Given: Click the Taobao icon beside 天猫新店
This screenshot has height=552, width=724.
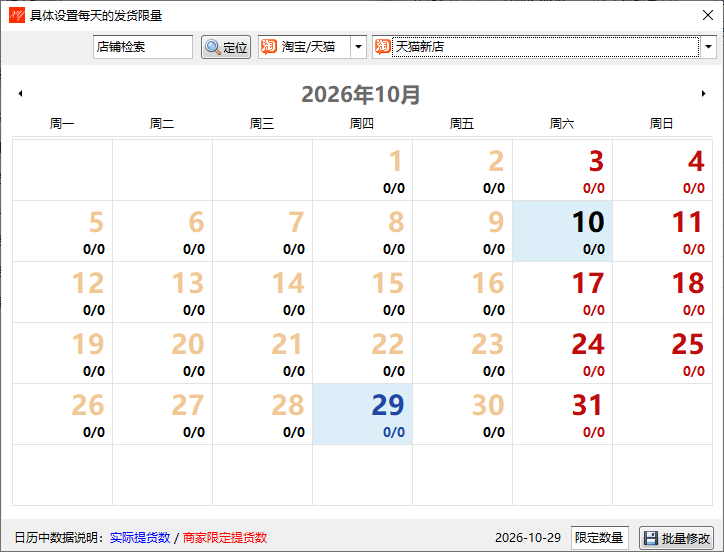Looking at the screenshot, I should tap(383, 47).
